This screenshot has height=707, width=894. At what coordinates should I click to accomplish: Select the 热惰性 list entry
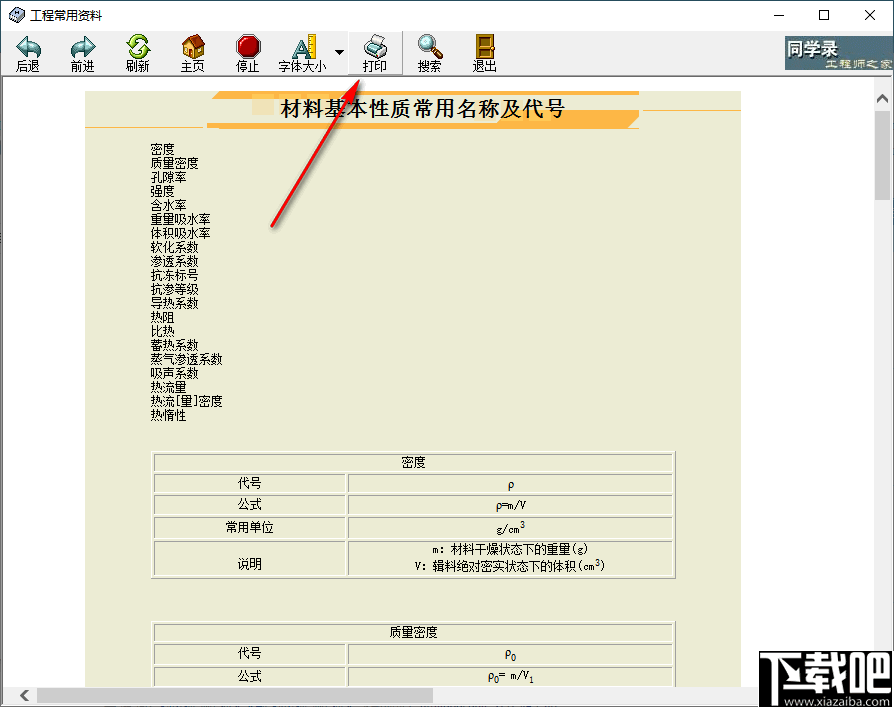(168, 415)
